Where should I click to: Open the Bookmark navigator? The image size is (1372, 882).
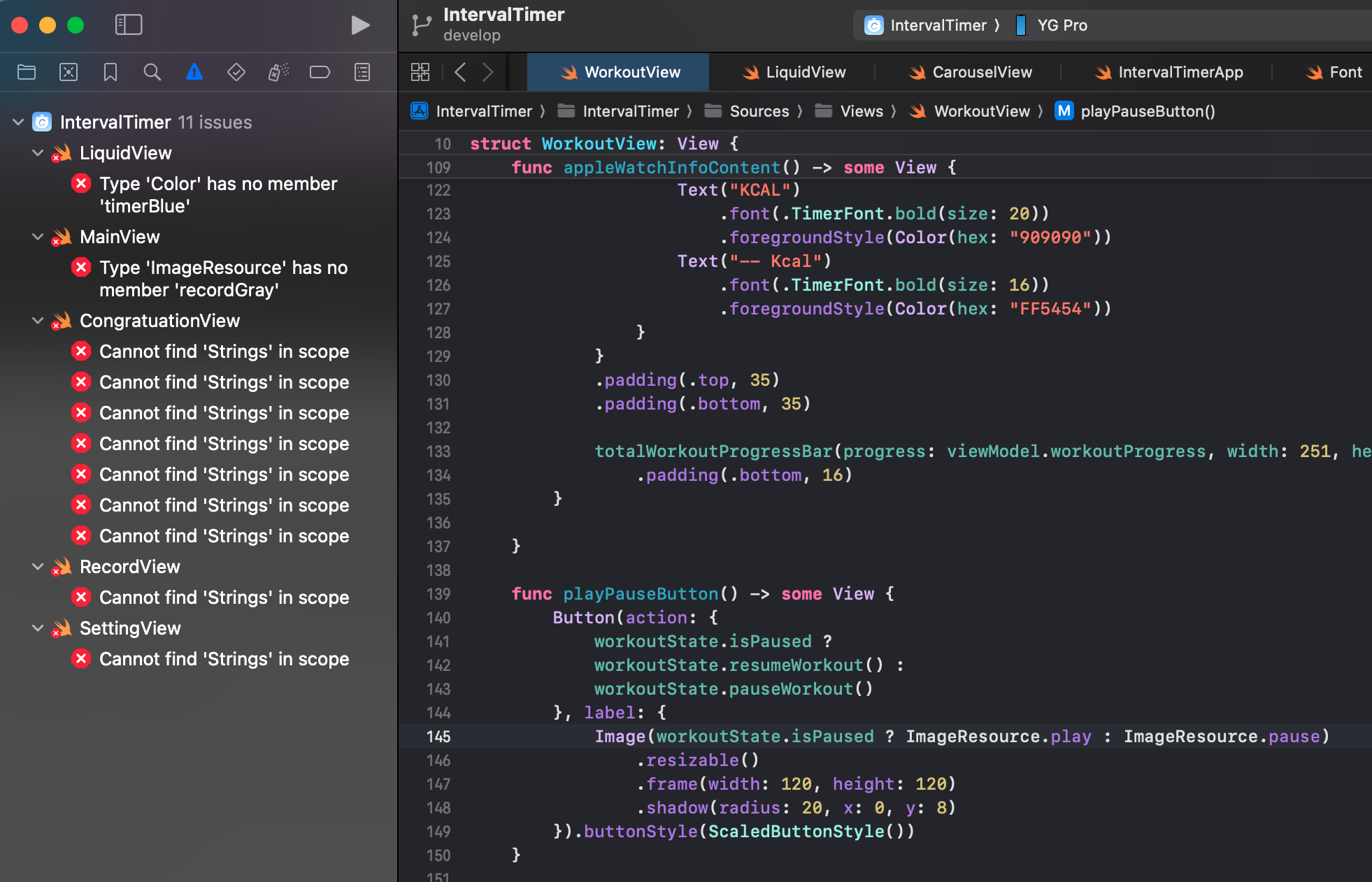(x=110, y=72)
